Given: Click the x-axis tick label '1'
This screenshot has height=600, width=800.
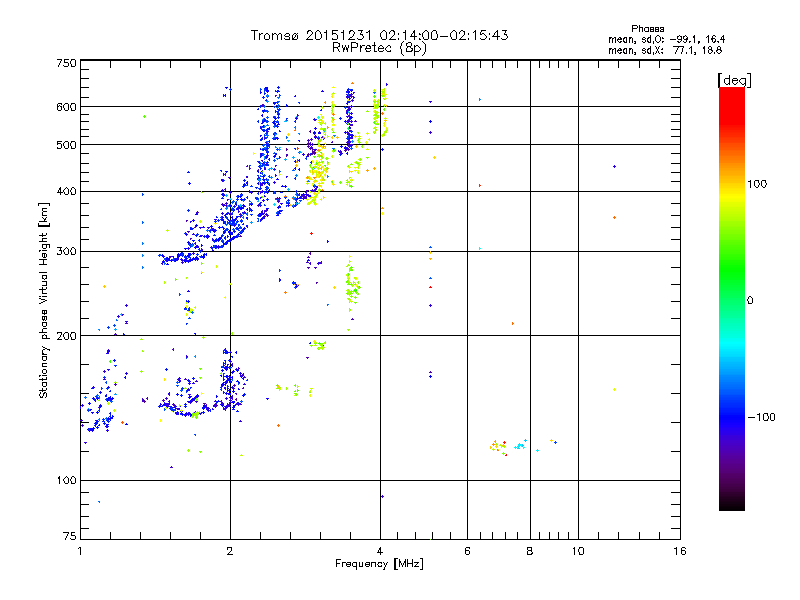Looking at the screenshot, I should 80,551.
